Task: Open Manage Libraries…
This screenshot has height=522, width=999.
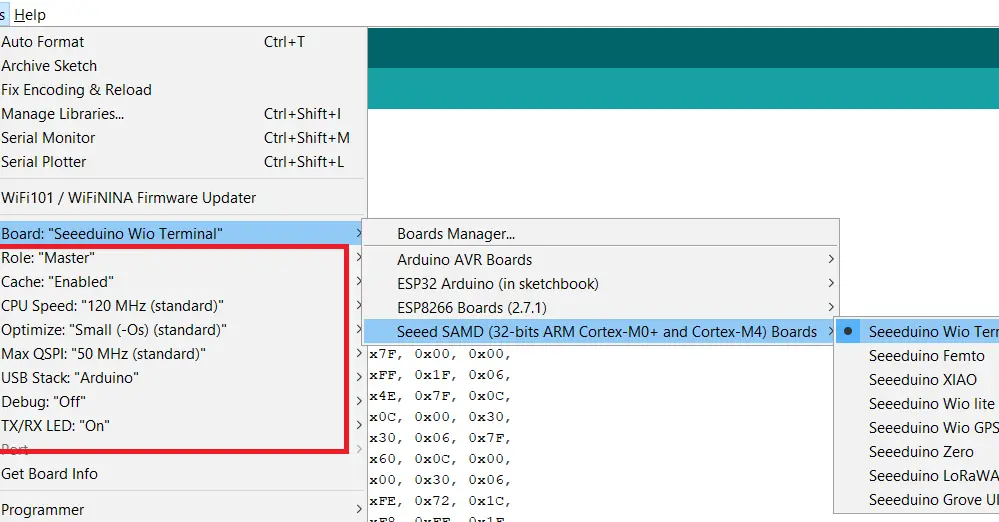Action: click(183, 114)
